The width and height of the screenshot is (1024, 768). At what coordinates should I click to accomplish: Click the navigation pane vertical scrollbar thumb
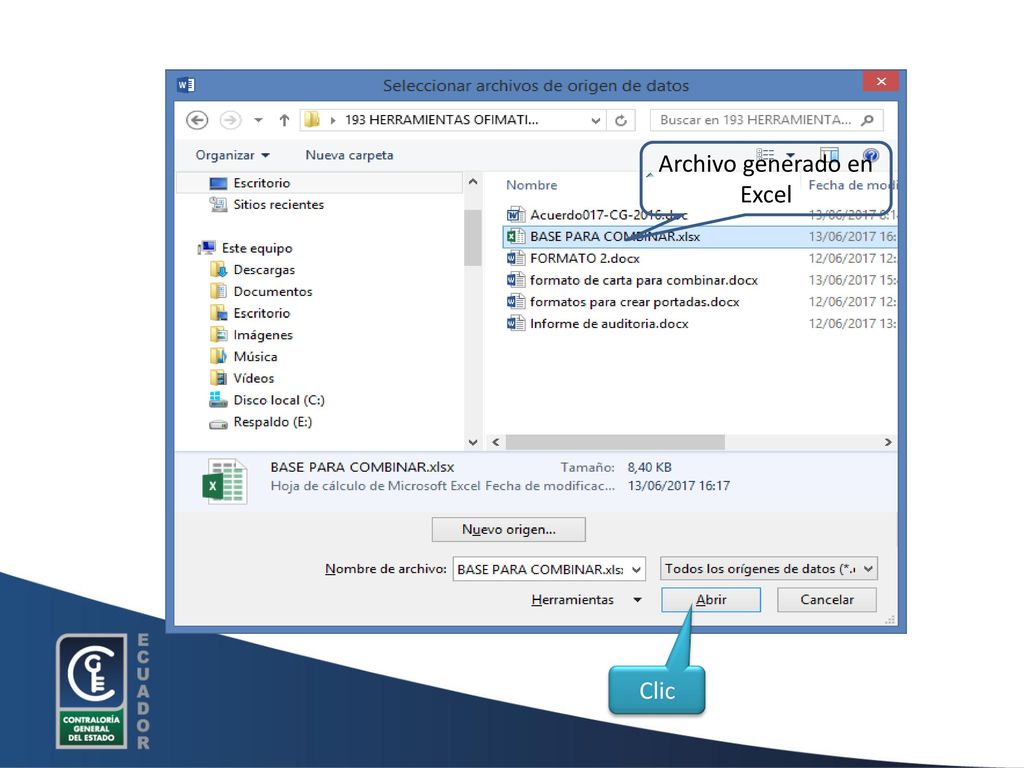tap(473, 238)
